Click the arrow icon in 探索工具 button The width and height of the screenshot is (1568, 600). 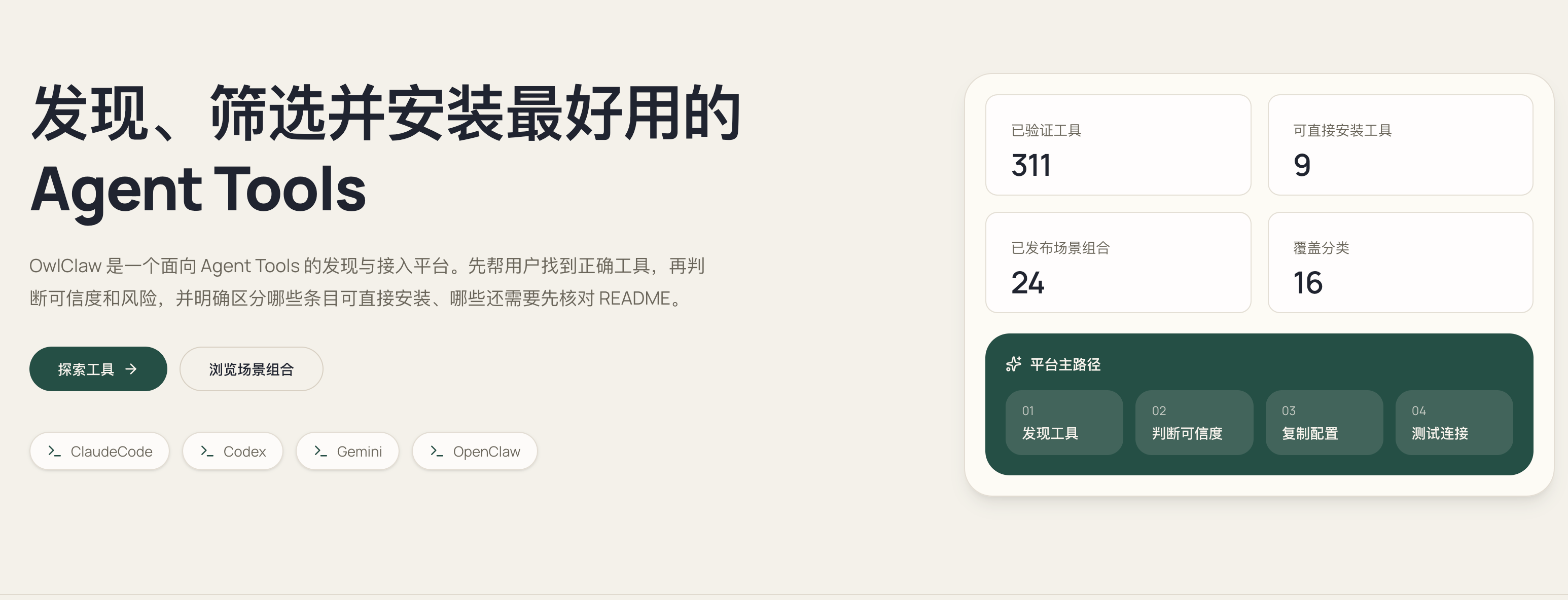[x=131, y=369]
